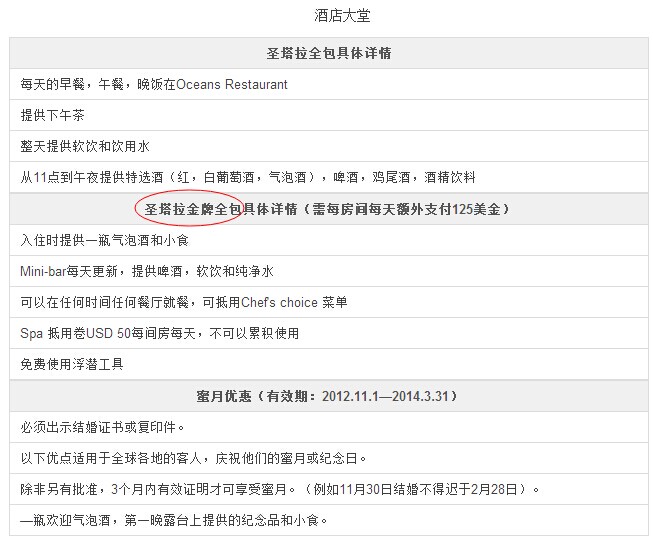
Task: Click the Spa 抵用卷USD 50 row
Action: [x=159, y=334]
